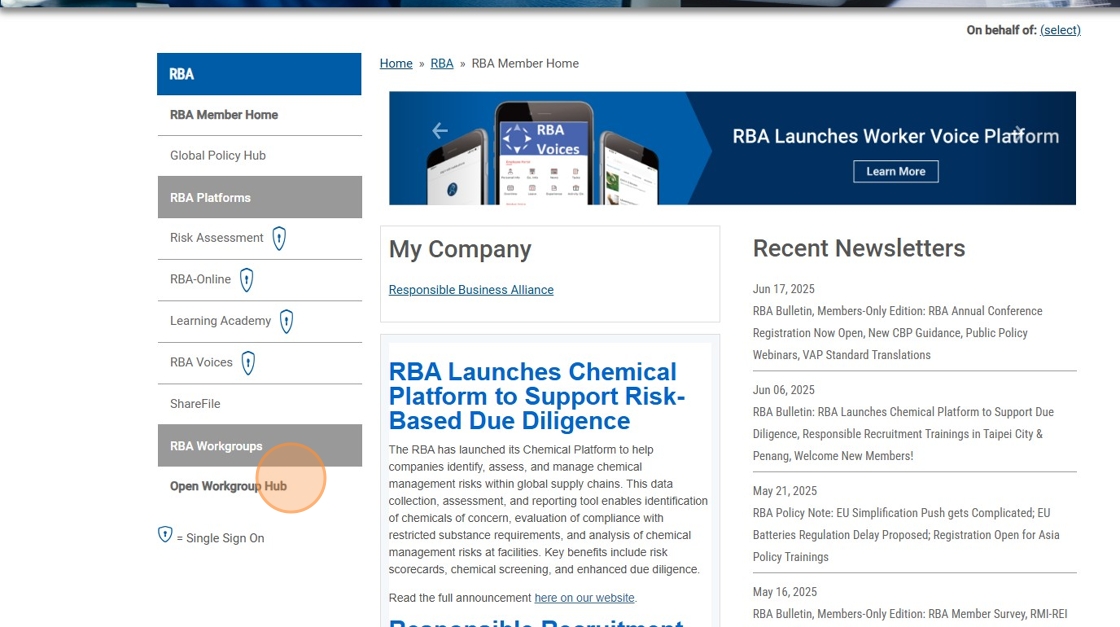
Task: Open the May 16, 2025 RBA Bulletin newsletter
Action: [910, 614]
